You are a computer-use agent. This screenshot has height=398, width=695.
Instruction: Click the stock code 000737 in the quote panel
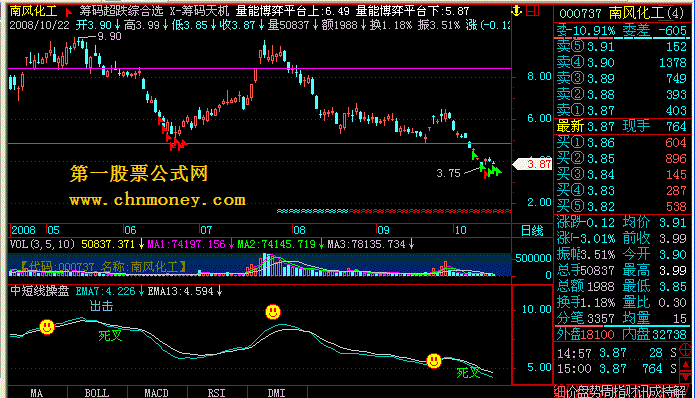point(580,14)
